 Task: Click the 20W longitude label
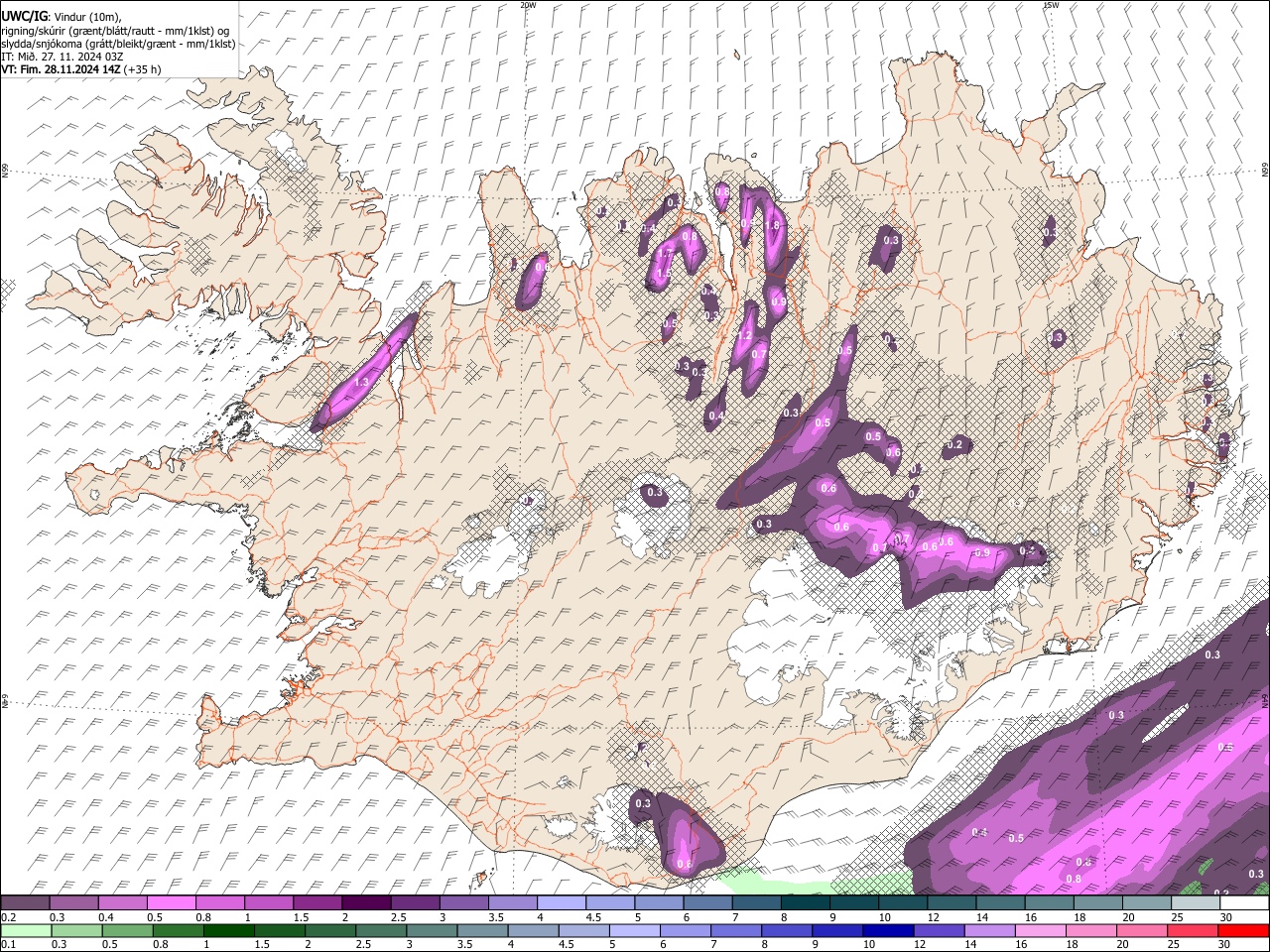click(528, 5)
